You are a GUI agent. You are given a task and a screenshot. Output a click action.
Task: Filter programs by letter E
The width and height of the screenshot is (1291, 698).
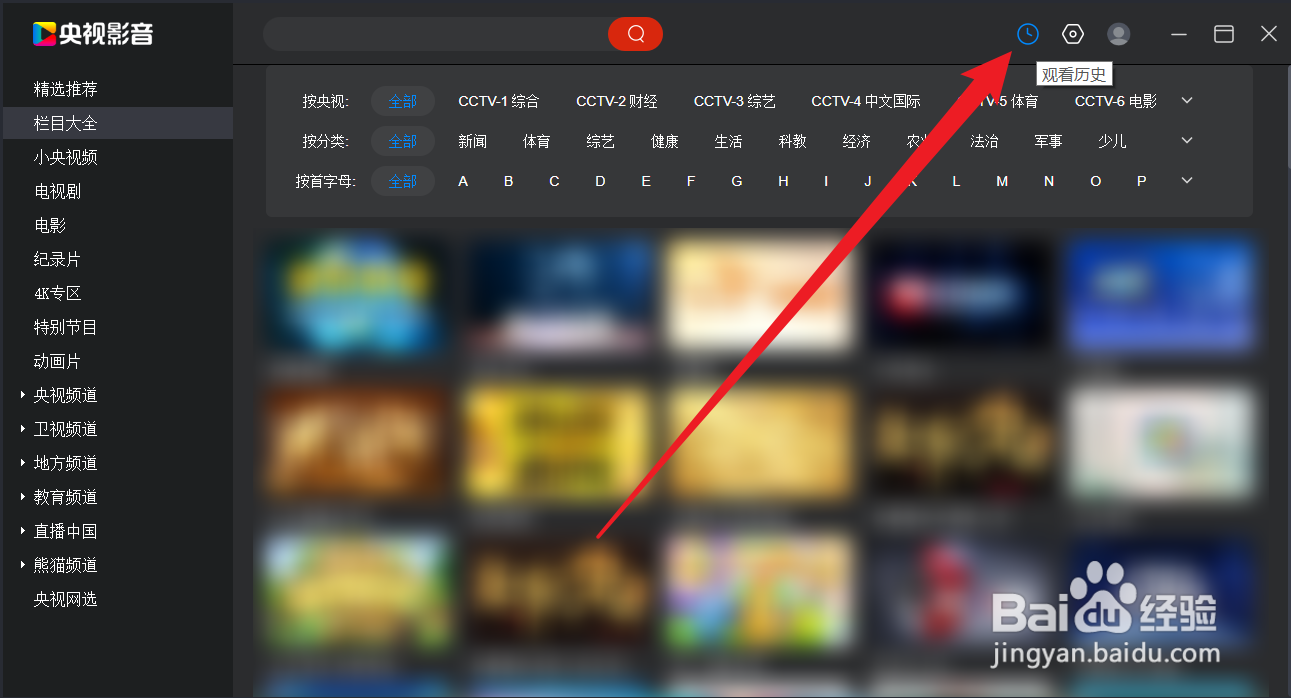pyautogui.click(x=646, y=181)
